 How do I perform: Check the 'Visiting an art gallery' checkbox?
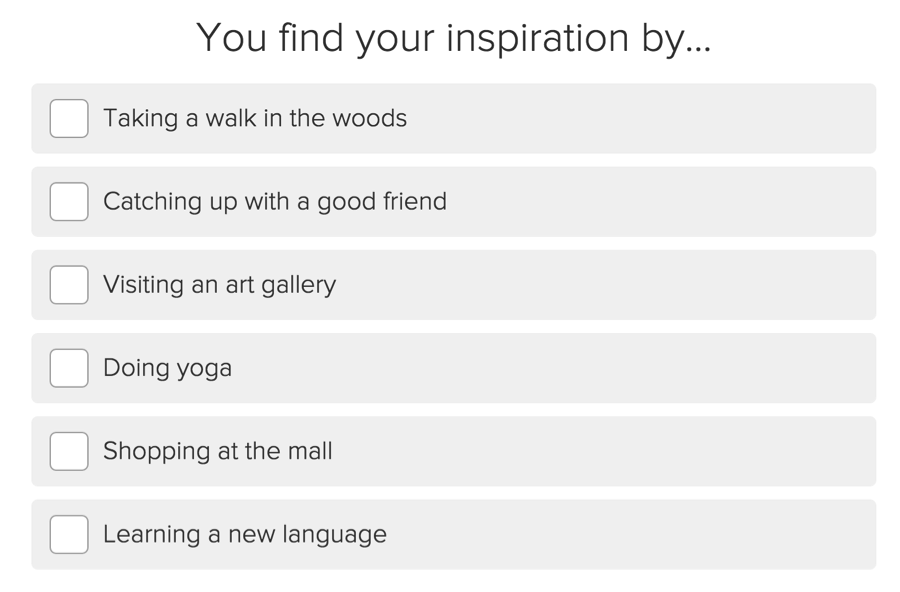coord(68,284)
